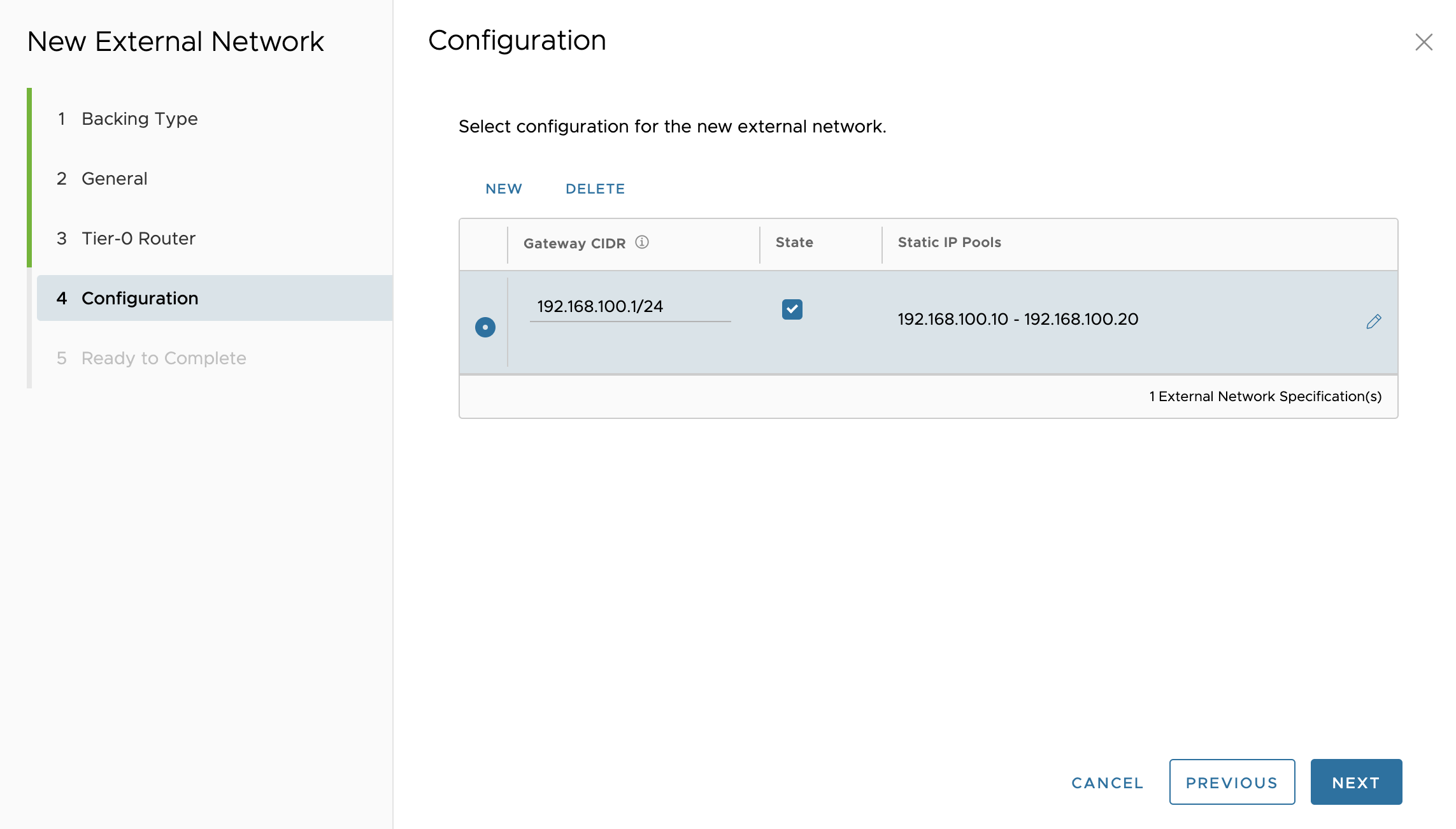
Task: Click the PREVIOUS button
Action: coord(1231,783)
